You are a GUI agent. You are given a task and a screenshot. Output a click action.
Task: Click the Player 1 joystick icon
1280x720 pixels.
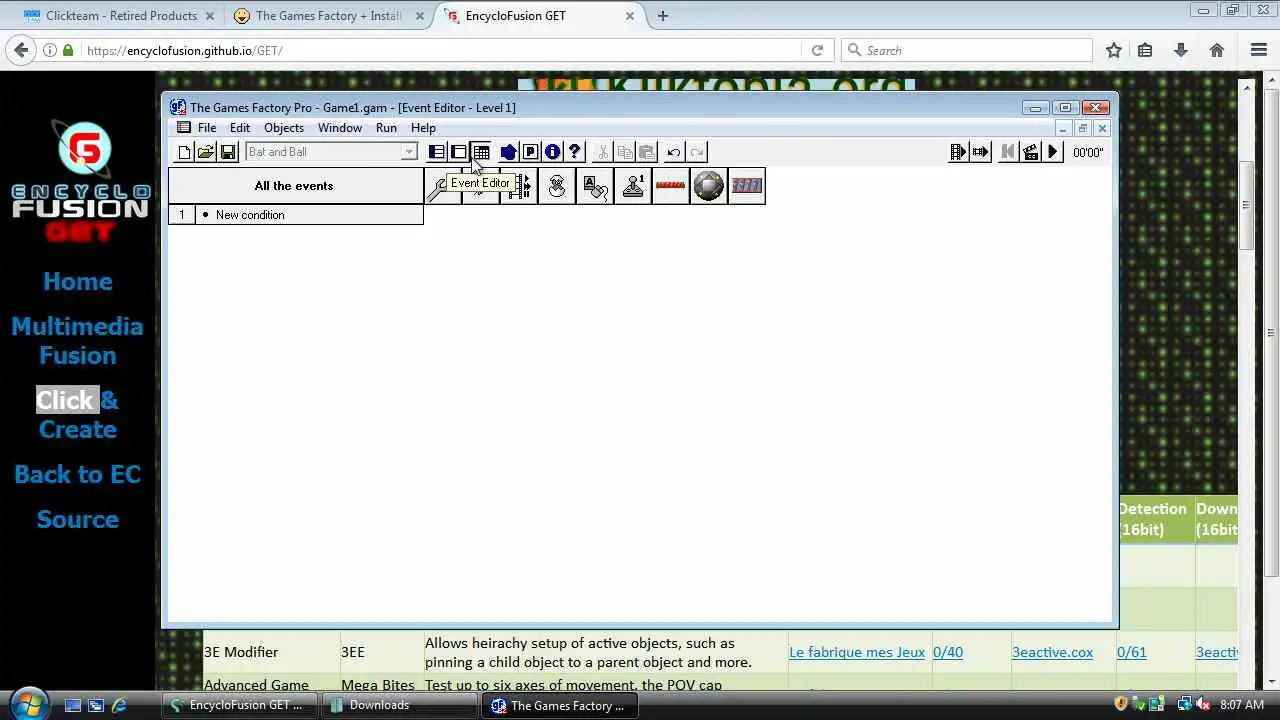633,186
